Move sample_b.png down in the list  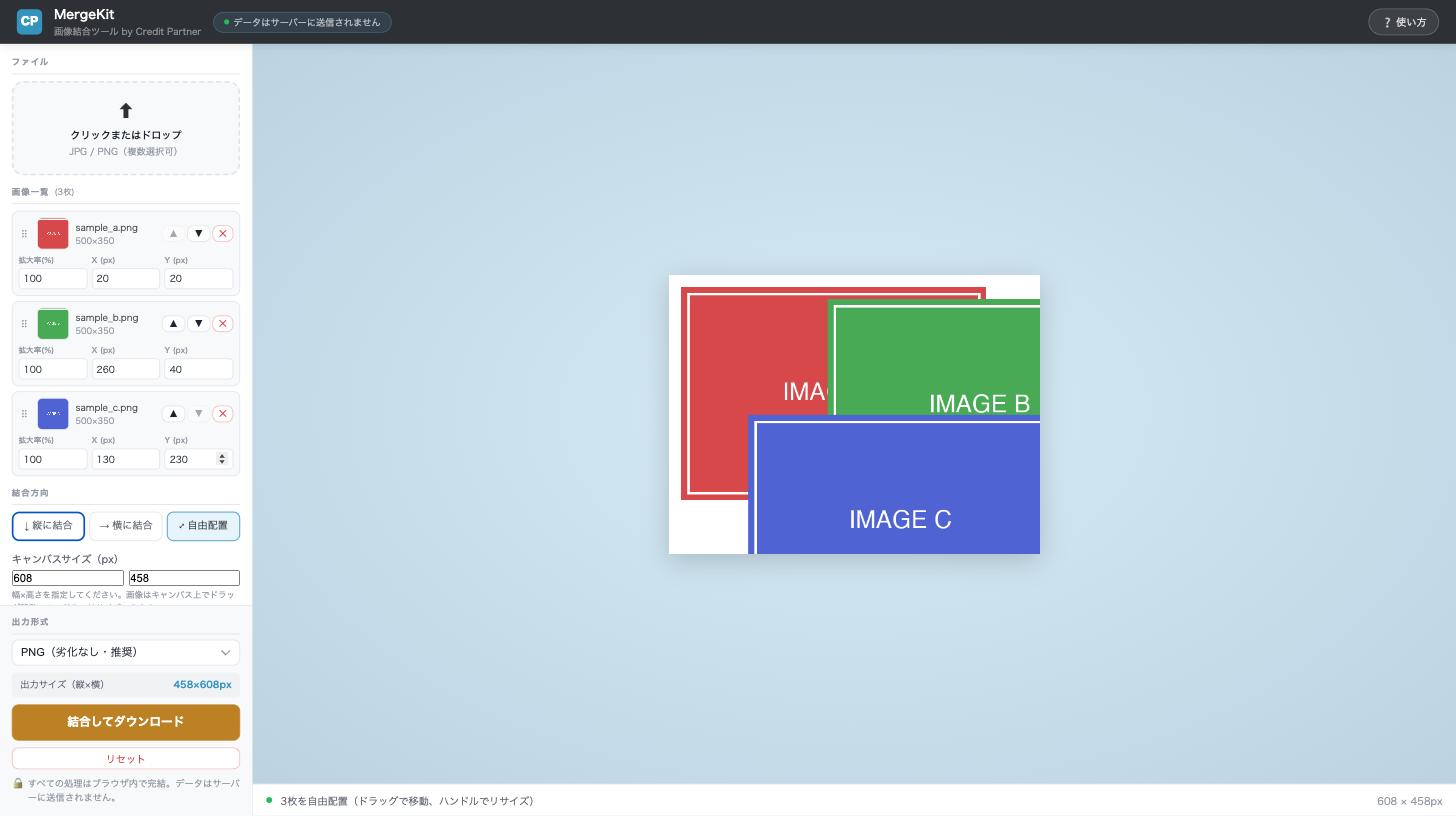point(198,324)
